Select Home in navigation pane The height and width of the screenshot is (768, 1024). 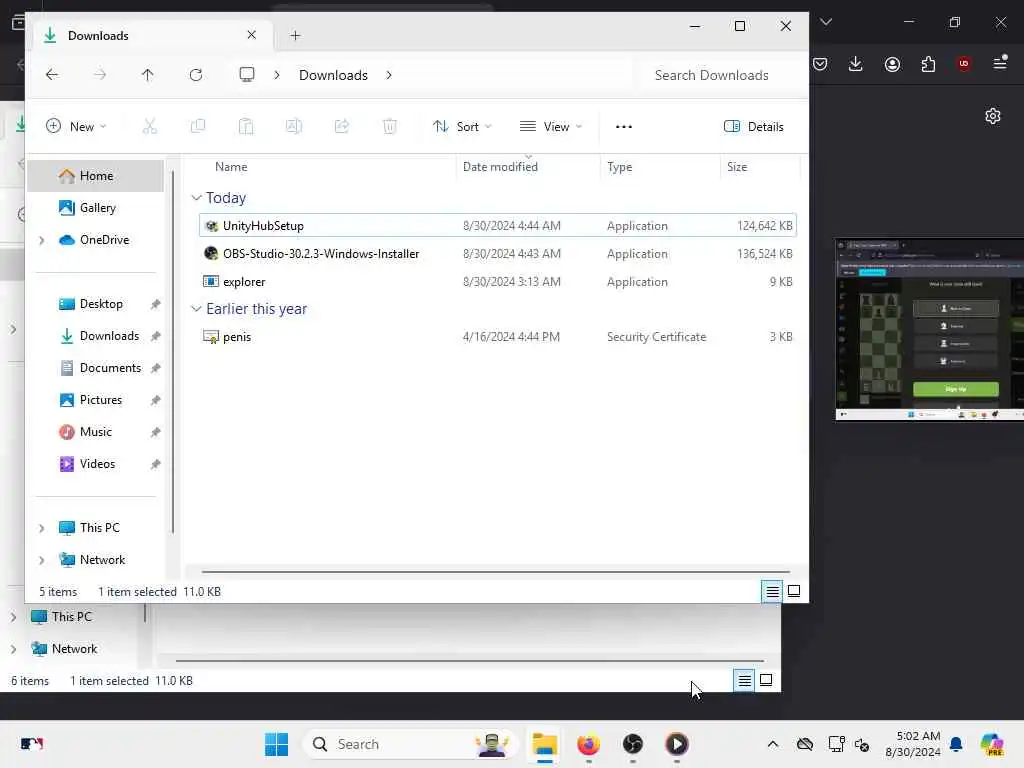coord(95,176)
